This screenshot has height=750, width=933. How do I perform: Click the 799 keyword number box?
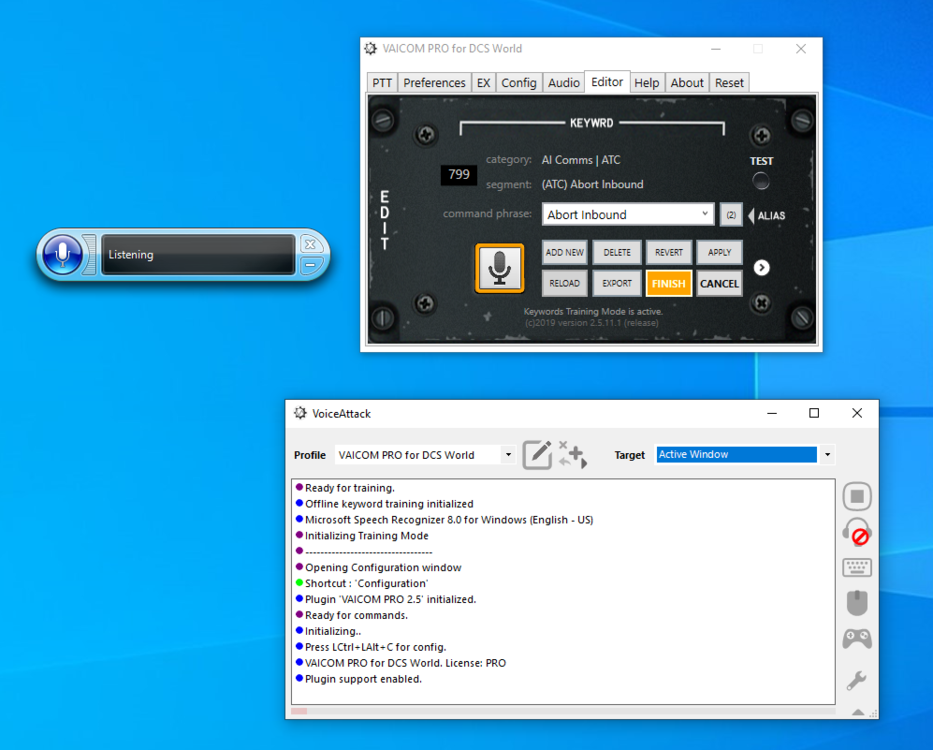tap(459, 174)
